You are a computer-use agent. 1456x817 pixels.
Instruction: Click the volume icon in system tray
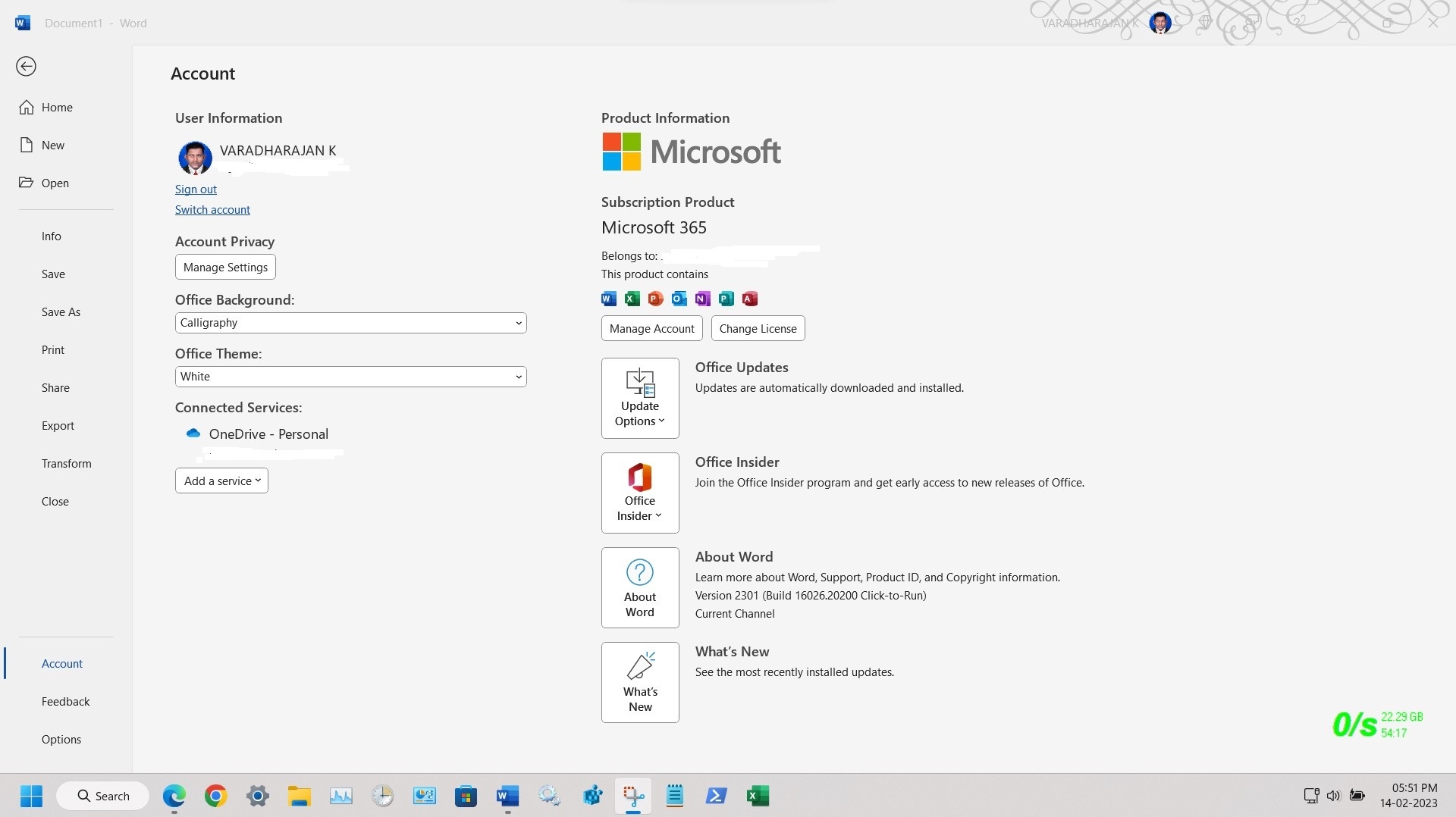tap(1334, 796)
